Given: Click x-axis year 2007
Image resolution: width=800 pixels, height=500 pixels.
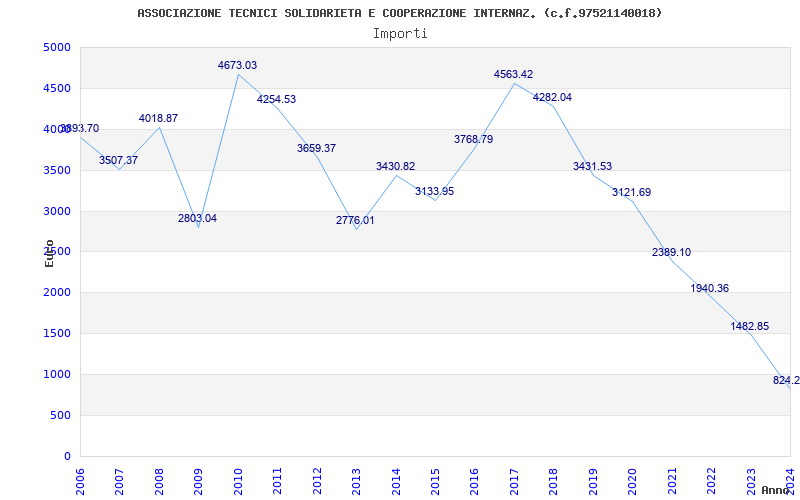Looking at the screenshot, I should pyautogui.click(x=119, y=481).
